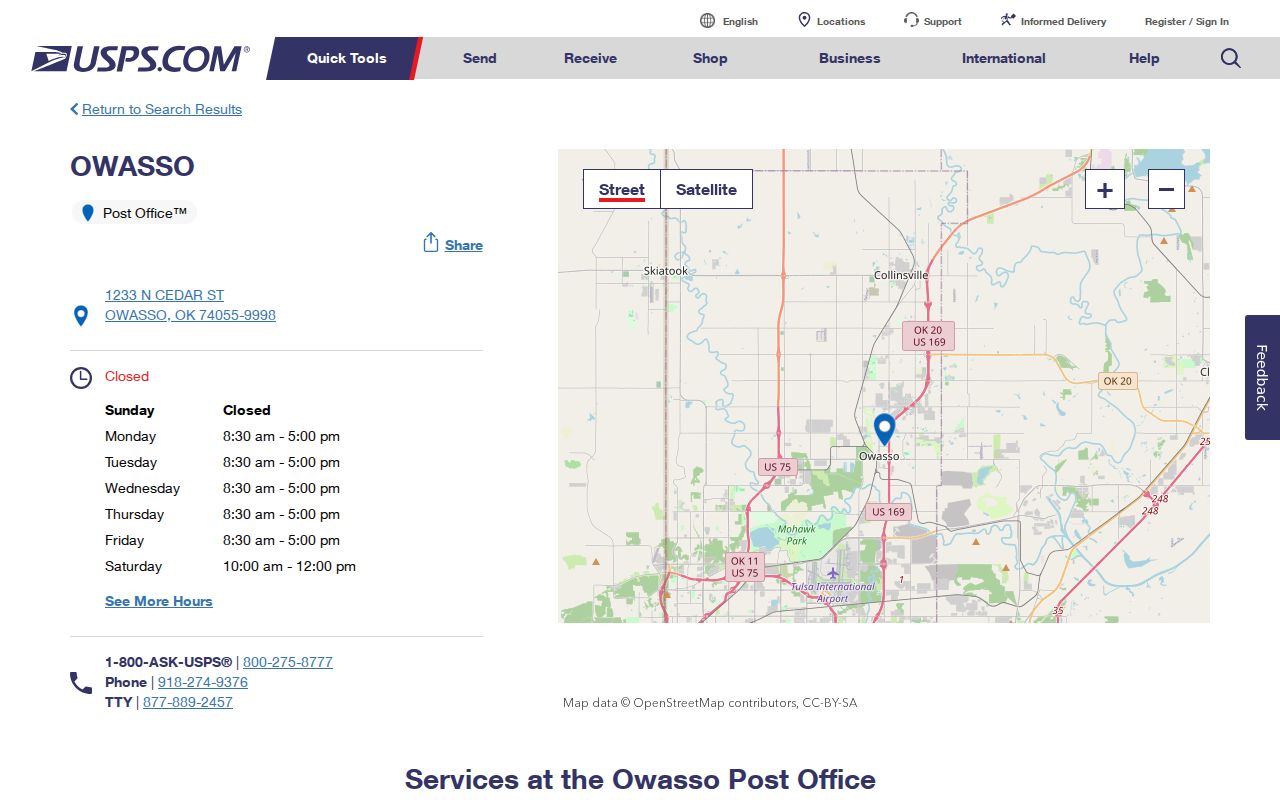1280x800 pixels.
Task: Click the Locations pin icon
Action: (x=804, y=20)
